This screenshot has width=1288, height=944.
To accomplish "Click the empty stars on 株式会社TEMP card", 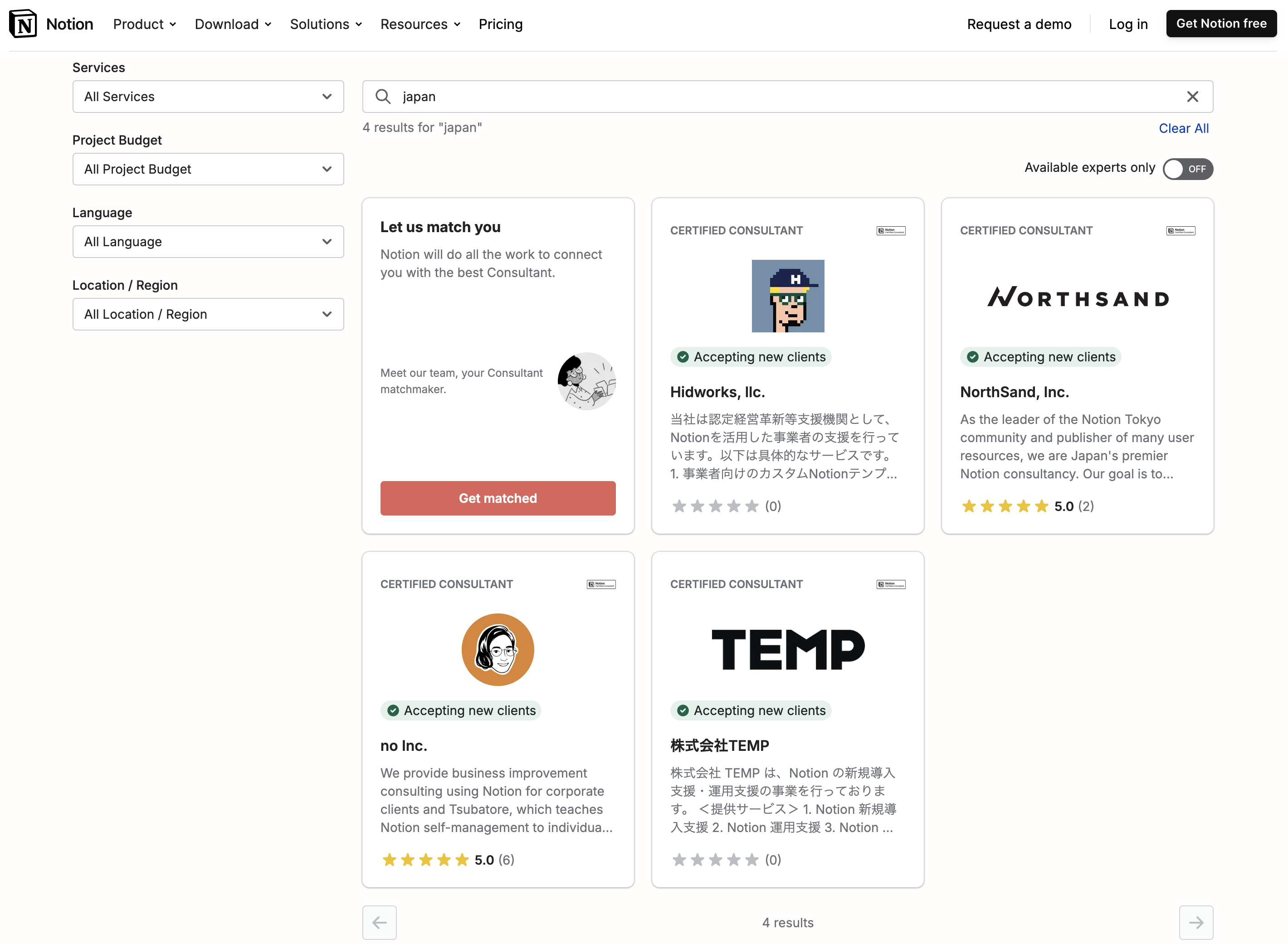I will [x=715, y=860].
